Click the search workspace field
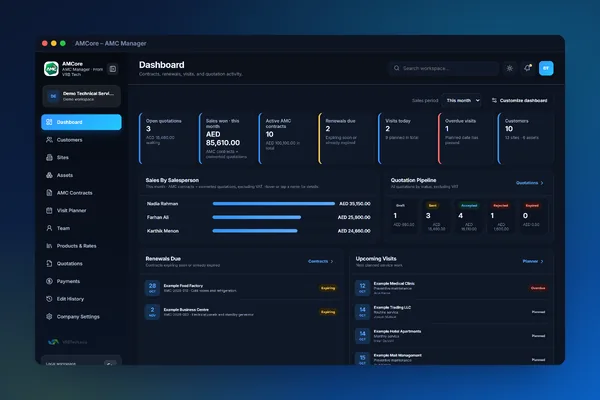 tap(445, 68)
